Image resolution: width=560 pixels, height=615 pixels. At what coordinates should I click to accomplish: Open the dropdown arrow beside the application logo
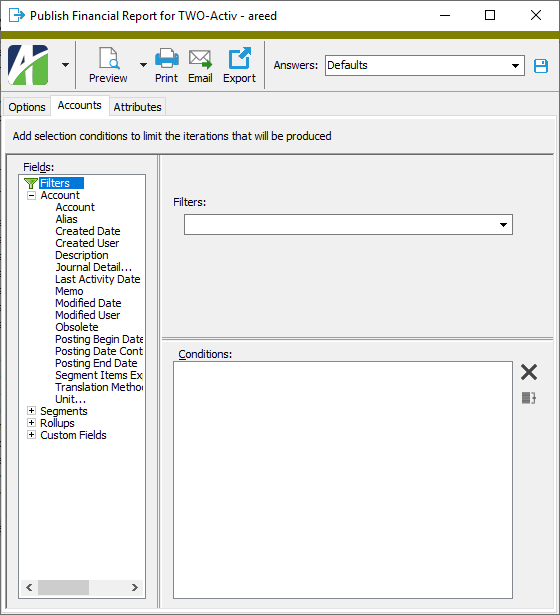click(x=65, y=65)
